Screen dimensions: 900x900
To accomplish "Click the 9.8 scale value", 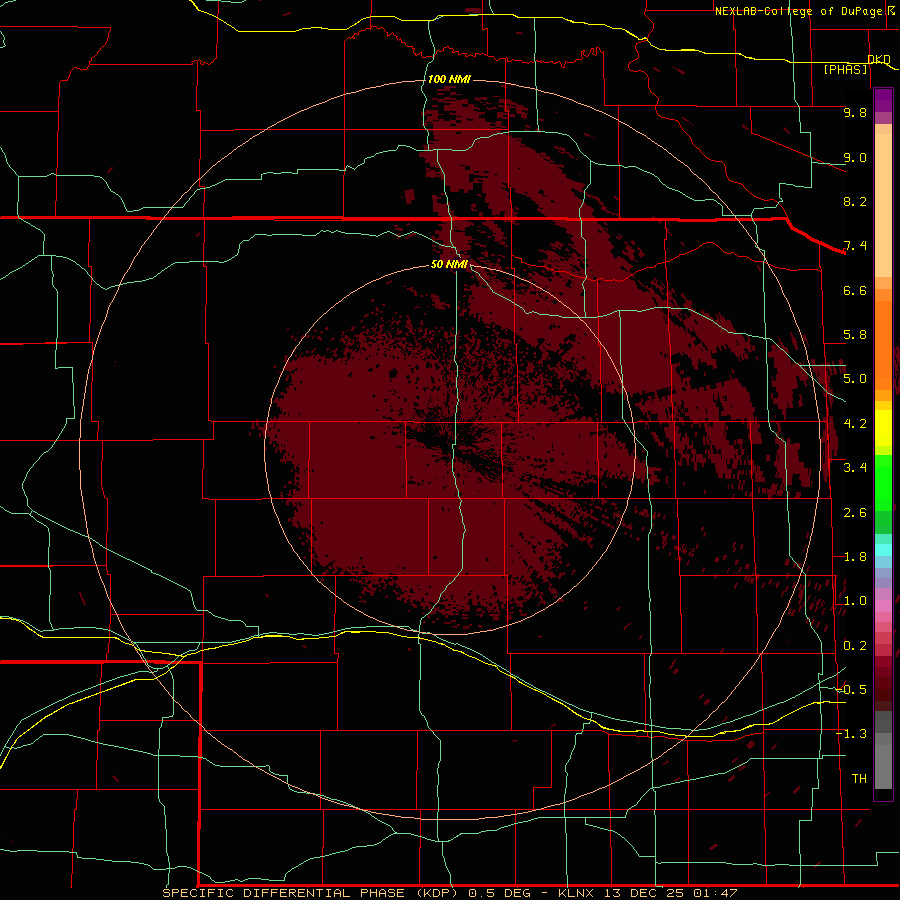I will 855,112.
